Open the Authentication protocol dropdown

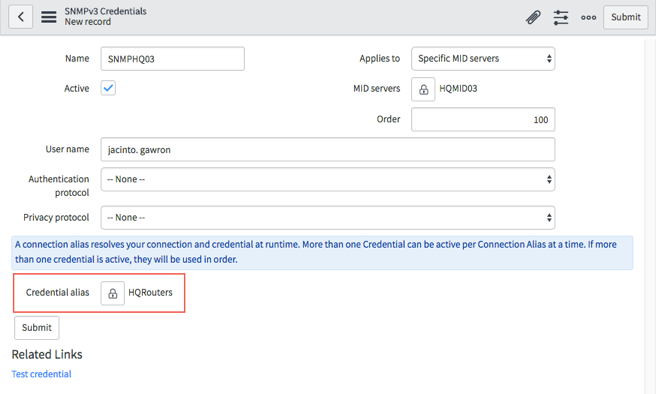coord(328,179)
